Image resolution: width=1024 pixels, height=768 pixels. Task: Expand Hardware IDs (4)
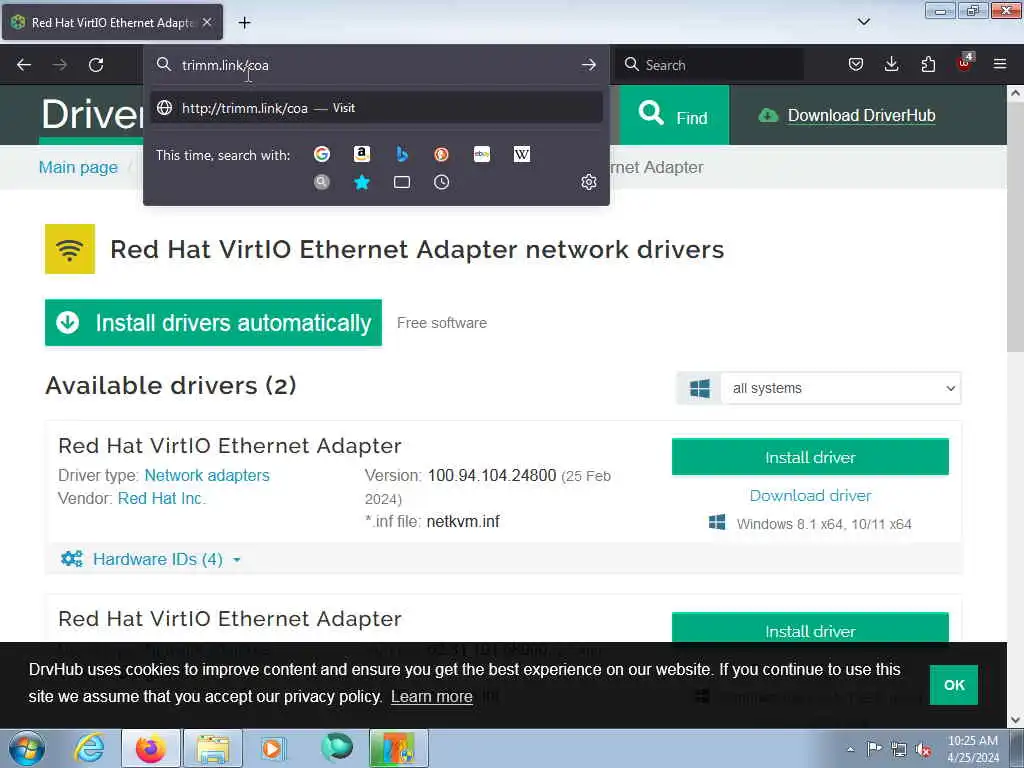pyautogui.click(x=151, y=559)
